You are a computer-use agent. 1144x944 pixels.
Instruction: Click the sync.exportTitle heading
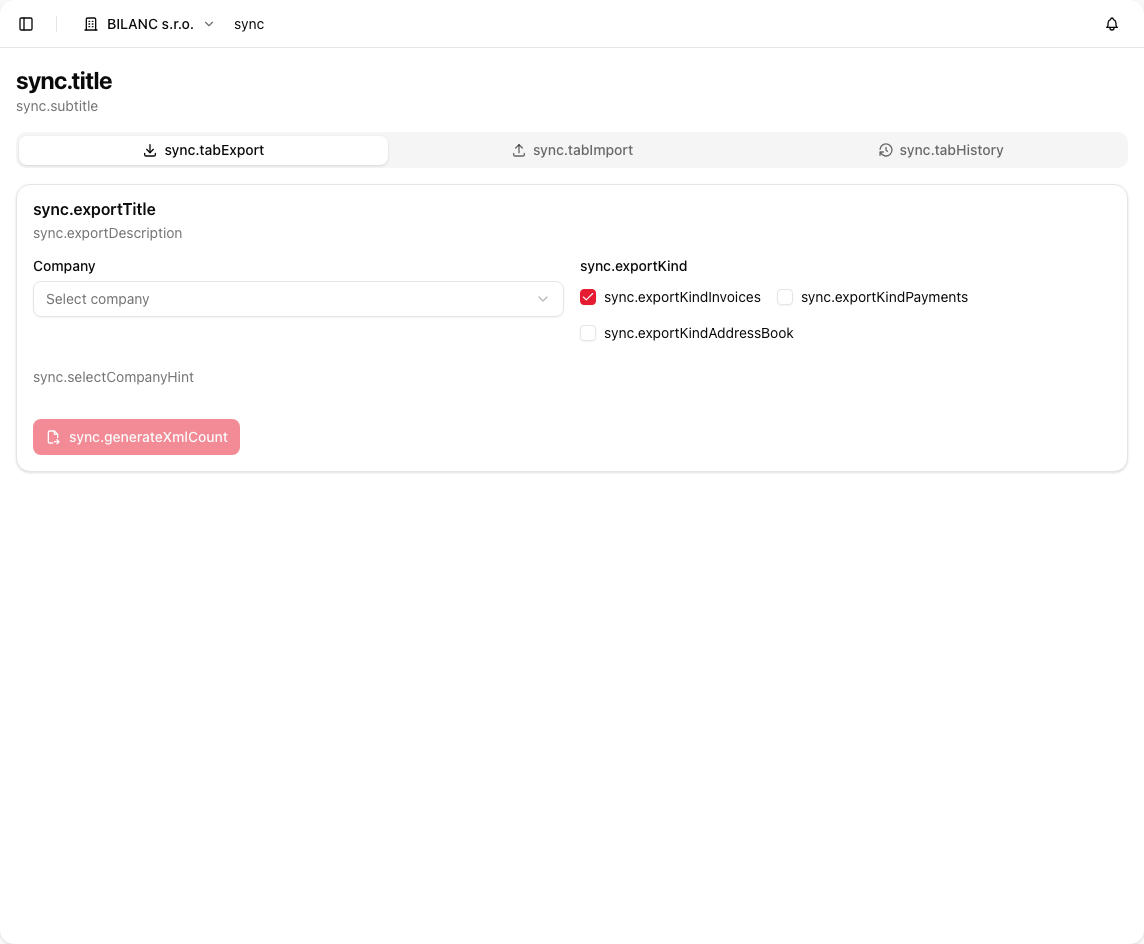pyautogui.click(x=94, y=209)
